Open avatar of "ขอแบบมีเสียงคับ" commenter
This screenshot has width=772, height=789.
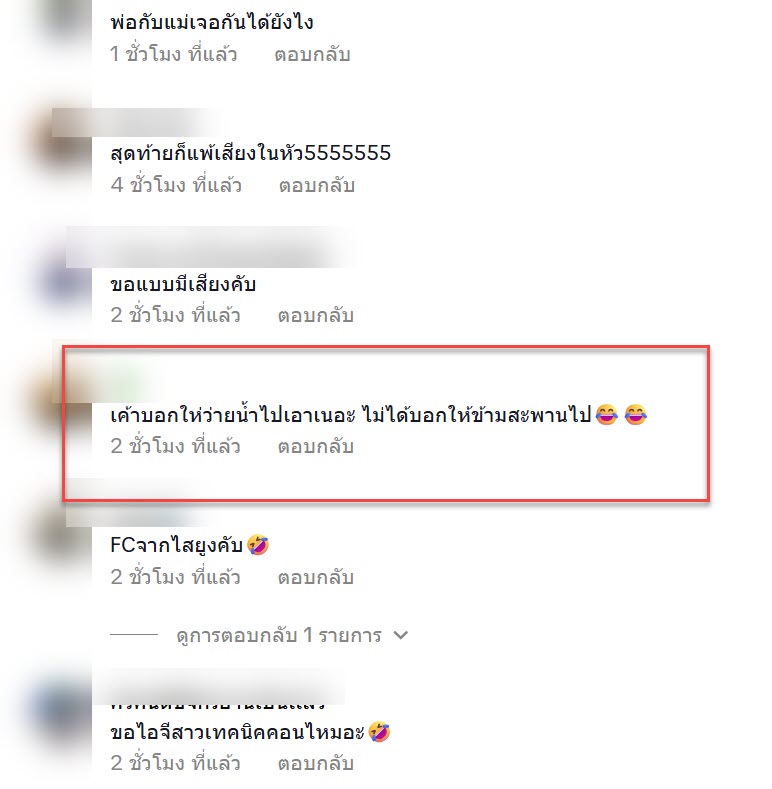click(65, 277)
